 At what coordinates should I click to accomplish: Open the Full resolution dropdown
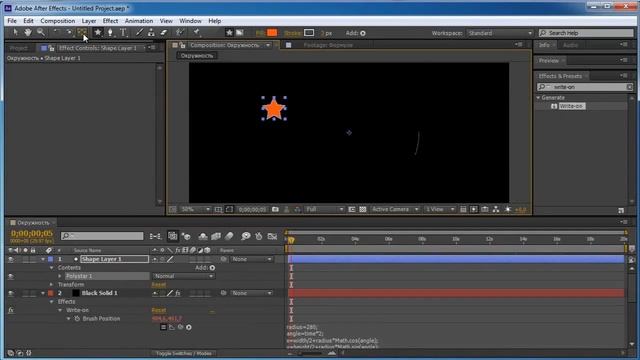pyautogui.click(x=324, y=209)
